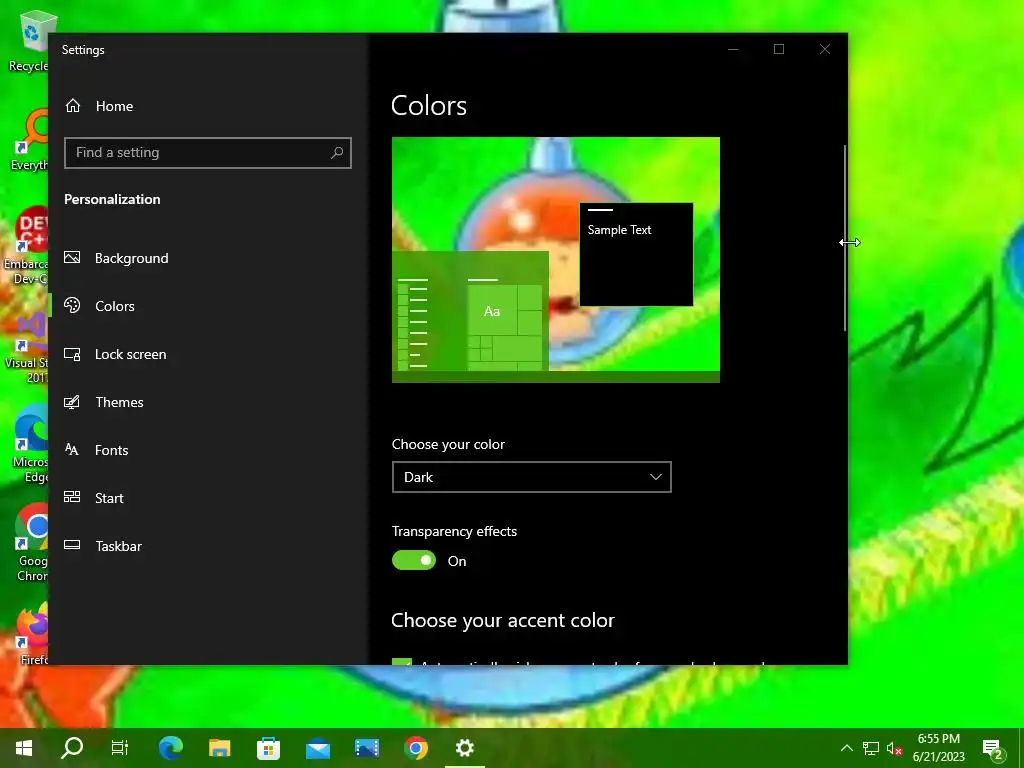The height and width of the screenshot is (768, 1024).
Task: Turn off Transparency effects toggle
Action: pos(413,560)
